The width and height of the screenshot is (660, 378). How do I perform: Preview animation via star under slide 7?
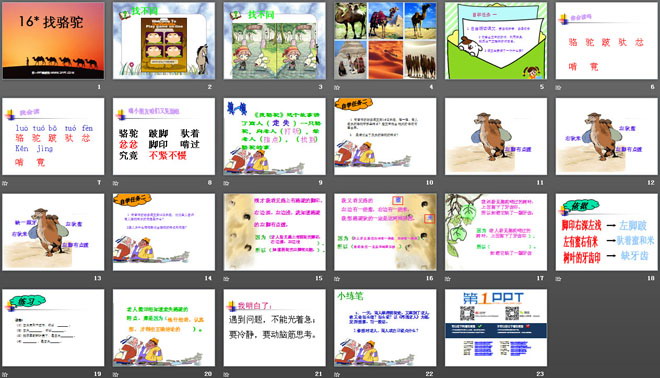[5, 183]
